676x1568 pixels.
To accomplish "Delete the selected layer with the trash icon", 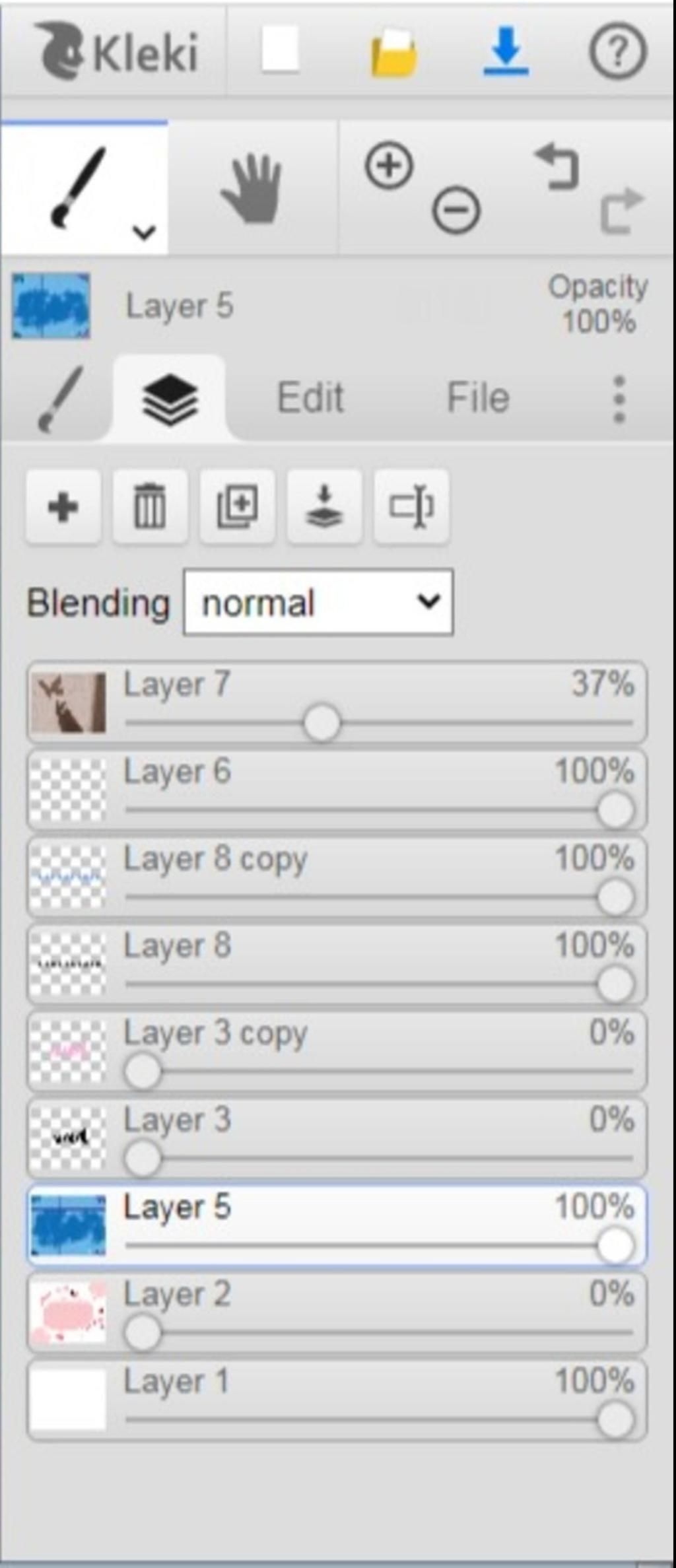I will 150,507.
